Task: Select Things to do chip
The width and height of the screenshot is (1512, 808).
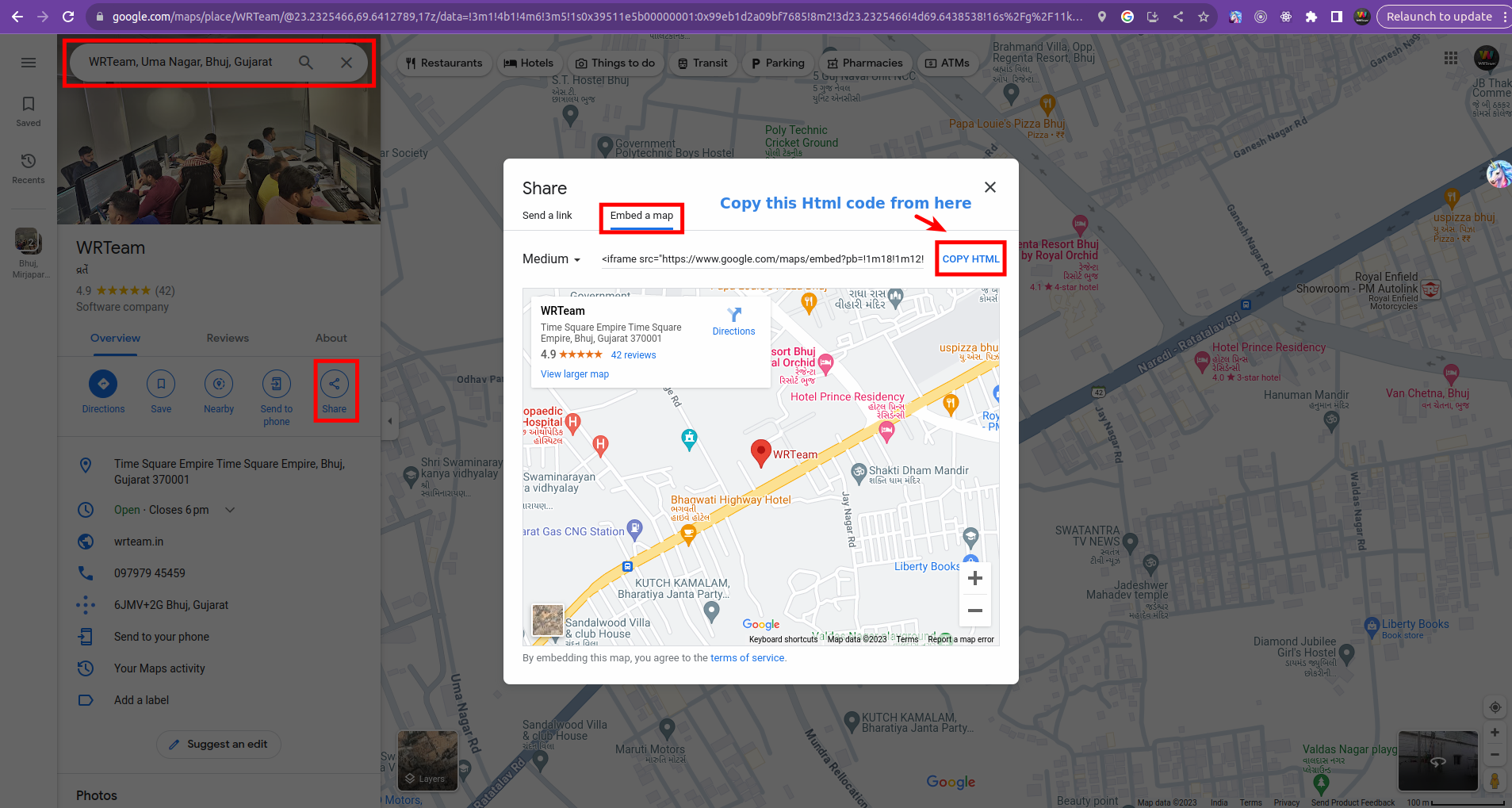Action: pos(614,63)
